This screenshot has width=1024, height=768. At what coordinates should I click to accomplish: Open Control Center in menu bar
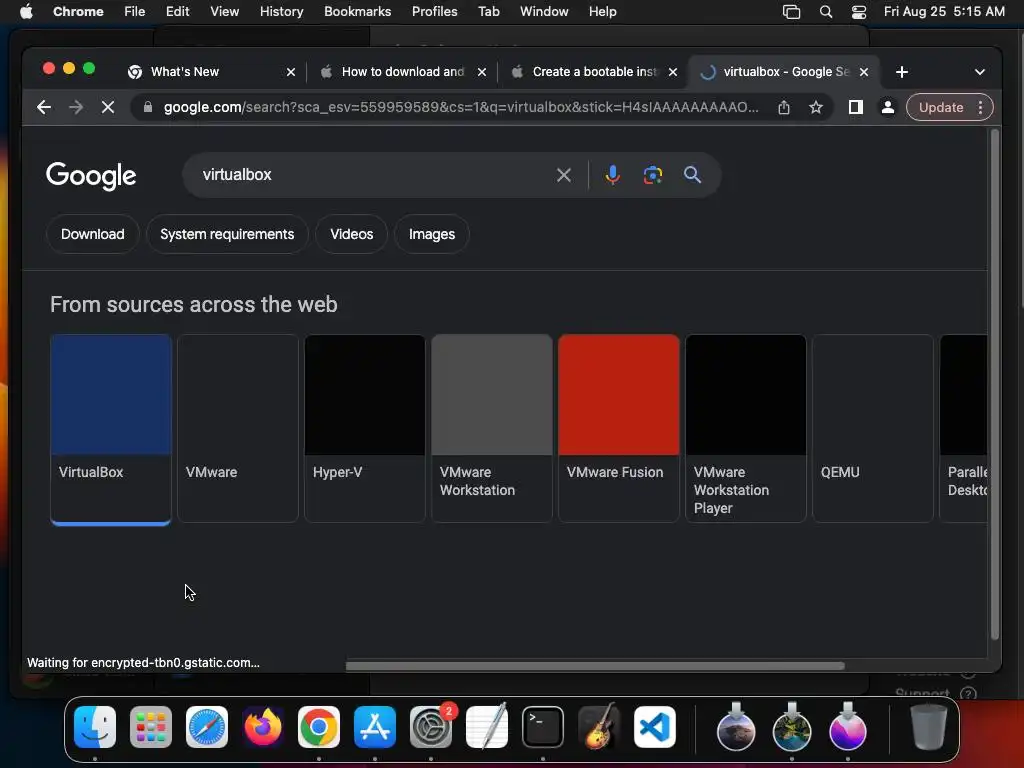point(859,11)
